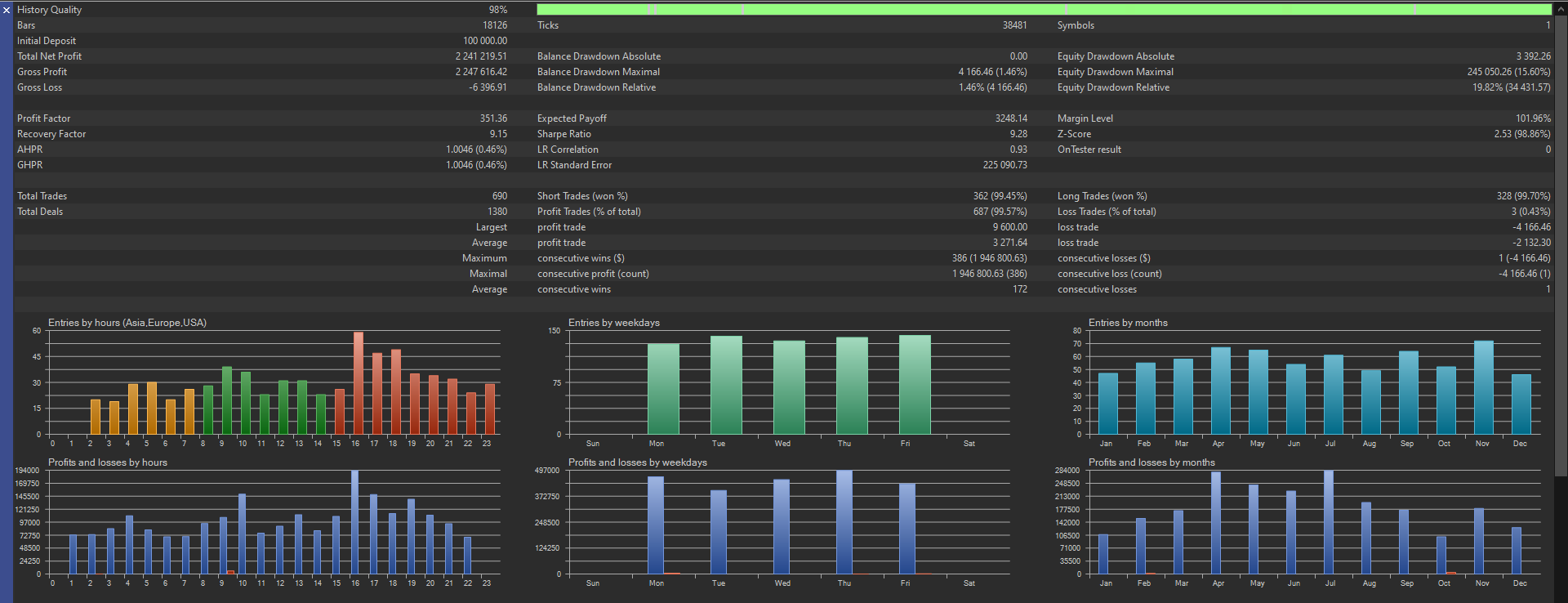This screenshot has width=1568, height=603.
Task: Select the Ticks value 38481
Action: point(1015,25)
